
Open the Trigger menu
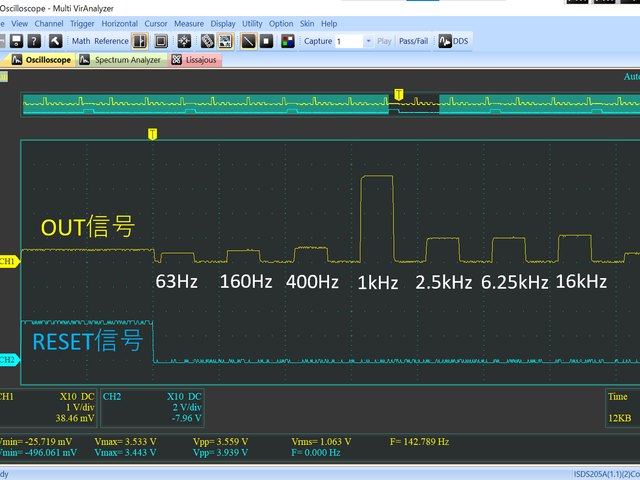click(82, 23)
